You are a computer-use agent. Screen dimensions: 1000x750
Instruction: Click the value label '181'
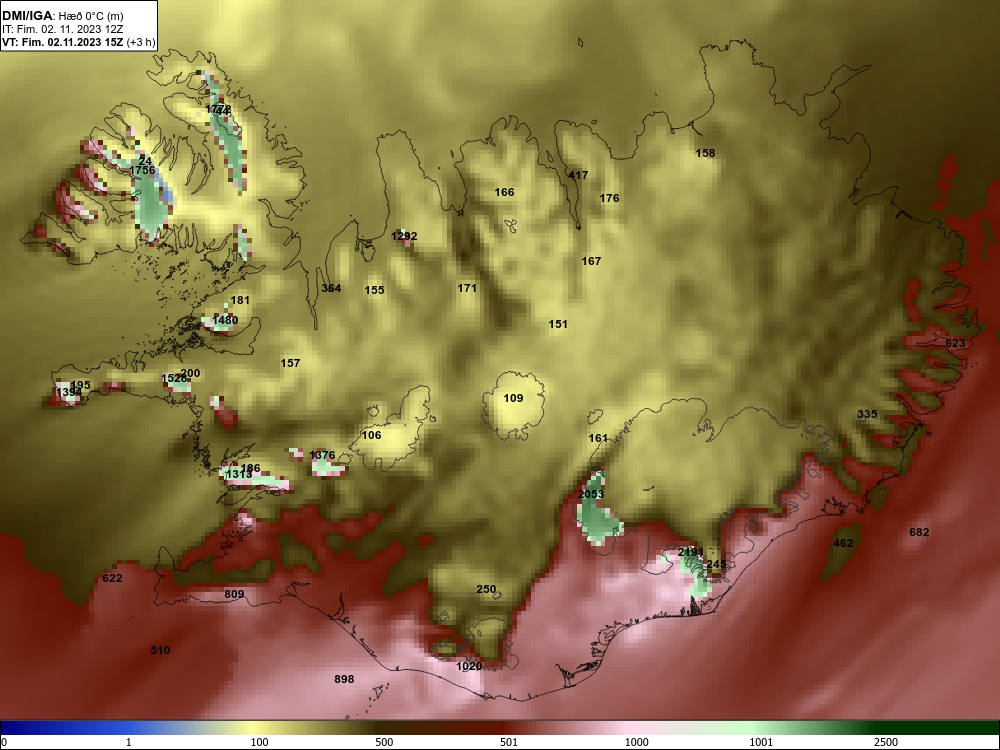pyautogui.click(x=240, y=300)
